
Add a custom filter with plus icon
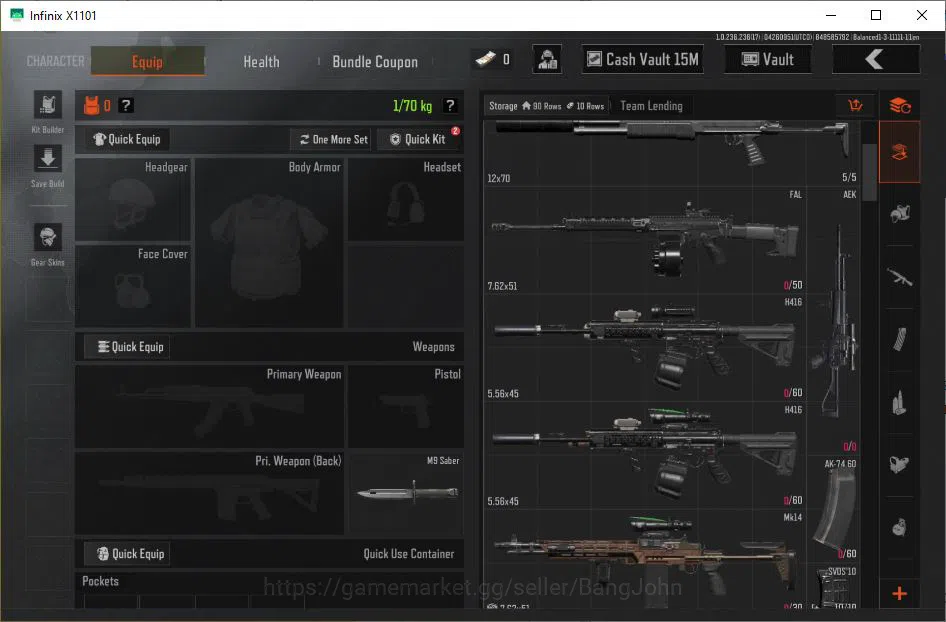coord(900,594)
